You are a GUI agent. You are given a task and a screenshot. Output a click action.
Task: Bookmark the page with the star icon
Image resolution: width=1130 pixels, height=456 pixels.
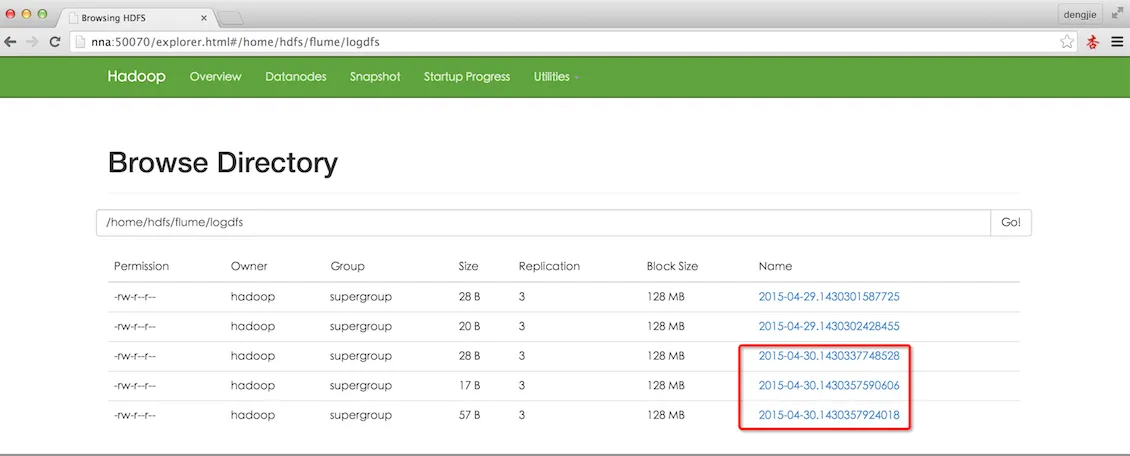[1067, 42]
